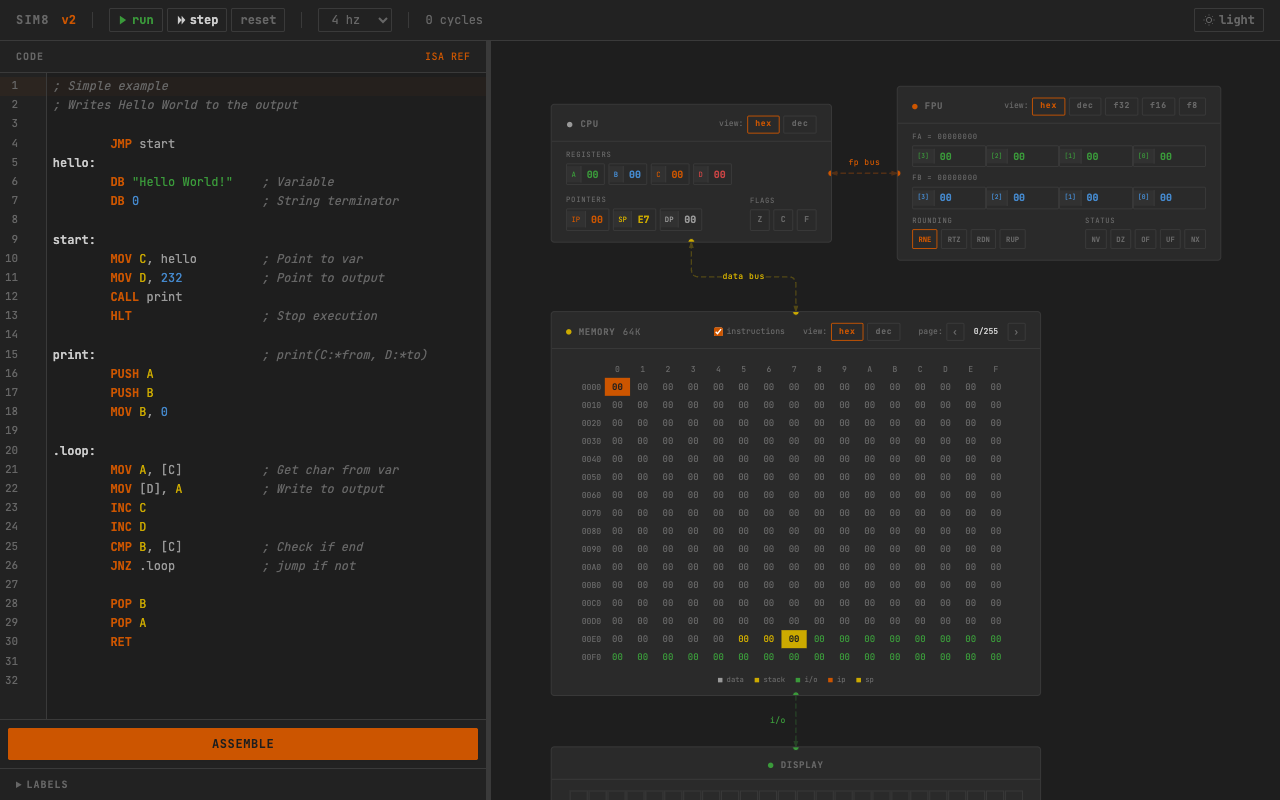The image size is (1280, 800).
Task: Click the SP stack pointer register
Action: coord(634,220)
